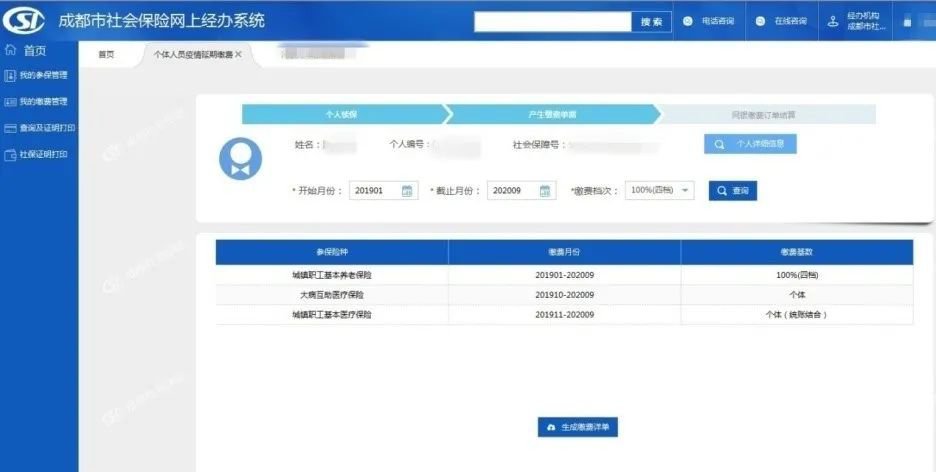Click the 电话咨询 phone icon
The image size is (936, 472).
coord(688,21)
